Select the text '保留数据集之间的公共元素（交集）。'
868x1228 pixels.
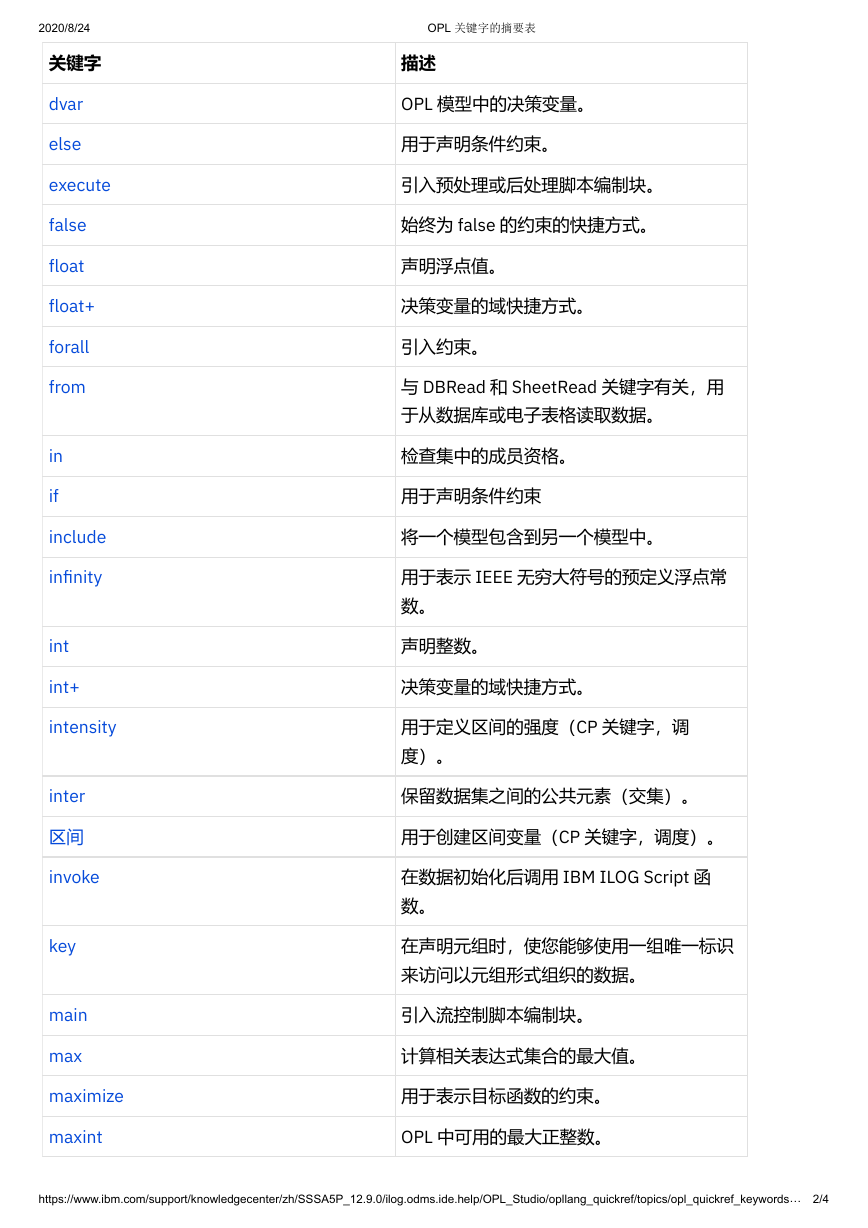[549, 796]
